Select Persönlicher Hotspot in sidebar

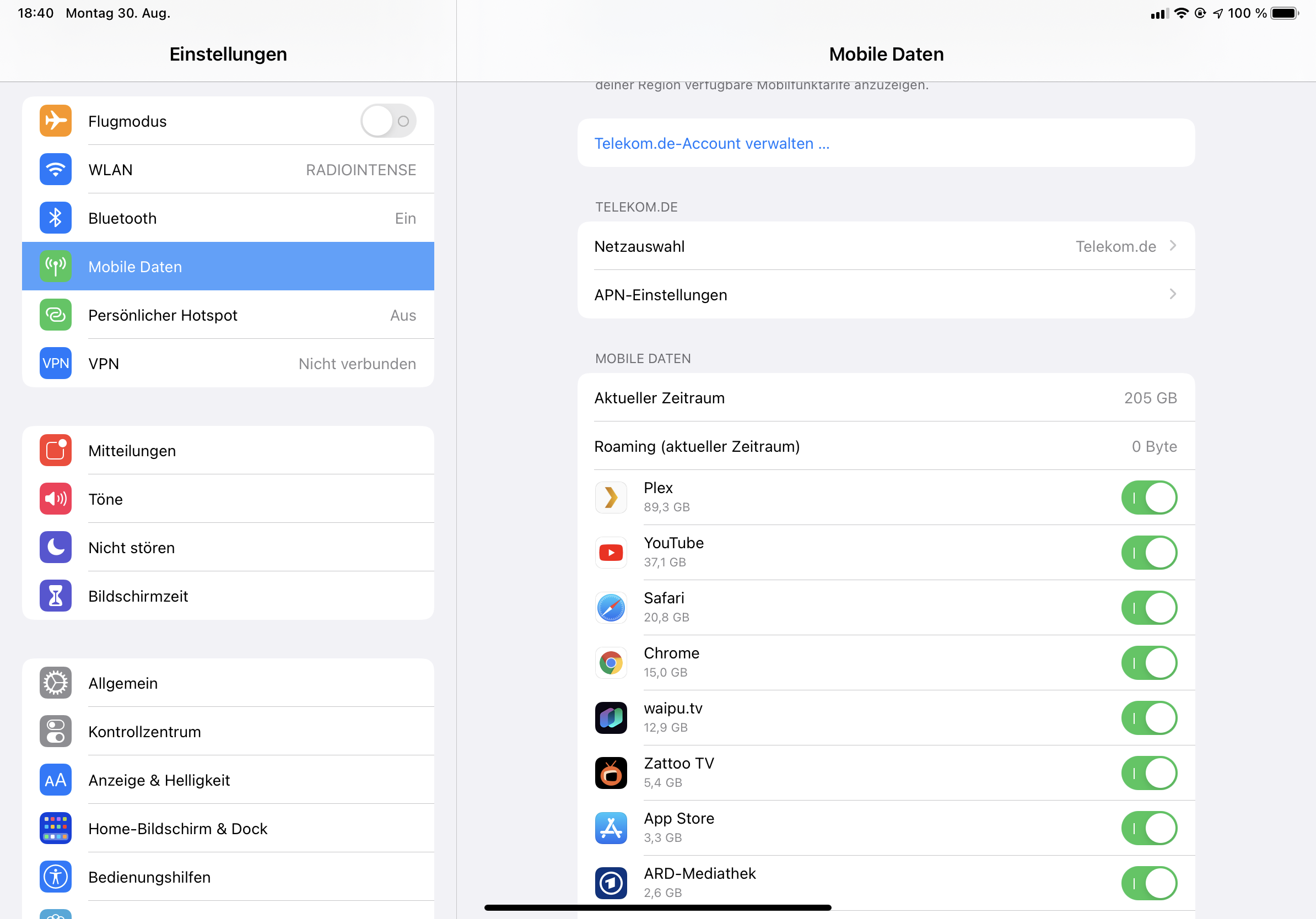228,315
